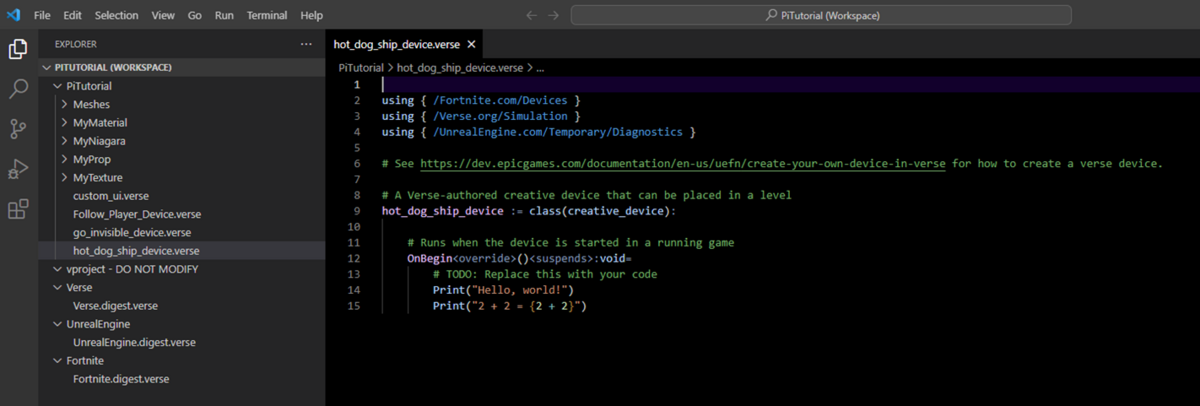Collapse the Fortnite folder
Viewport: 1200px width, 406px height.
point(182,361)
